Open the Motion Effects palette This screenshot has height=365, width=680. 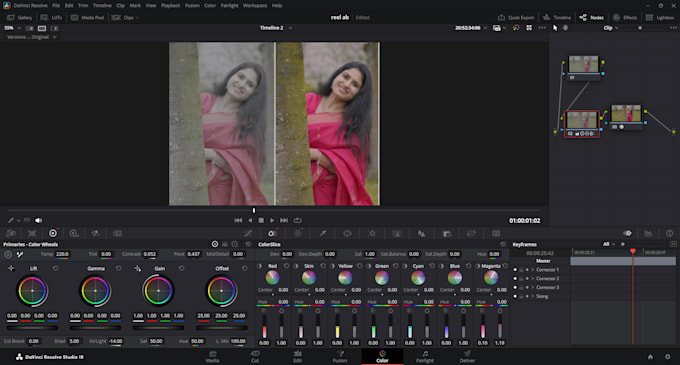(x=117, y=233)
